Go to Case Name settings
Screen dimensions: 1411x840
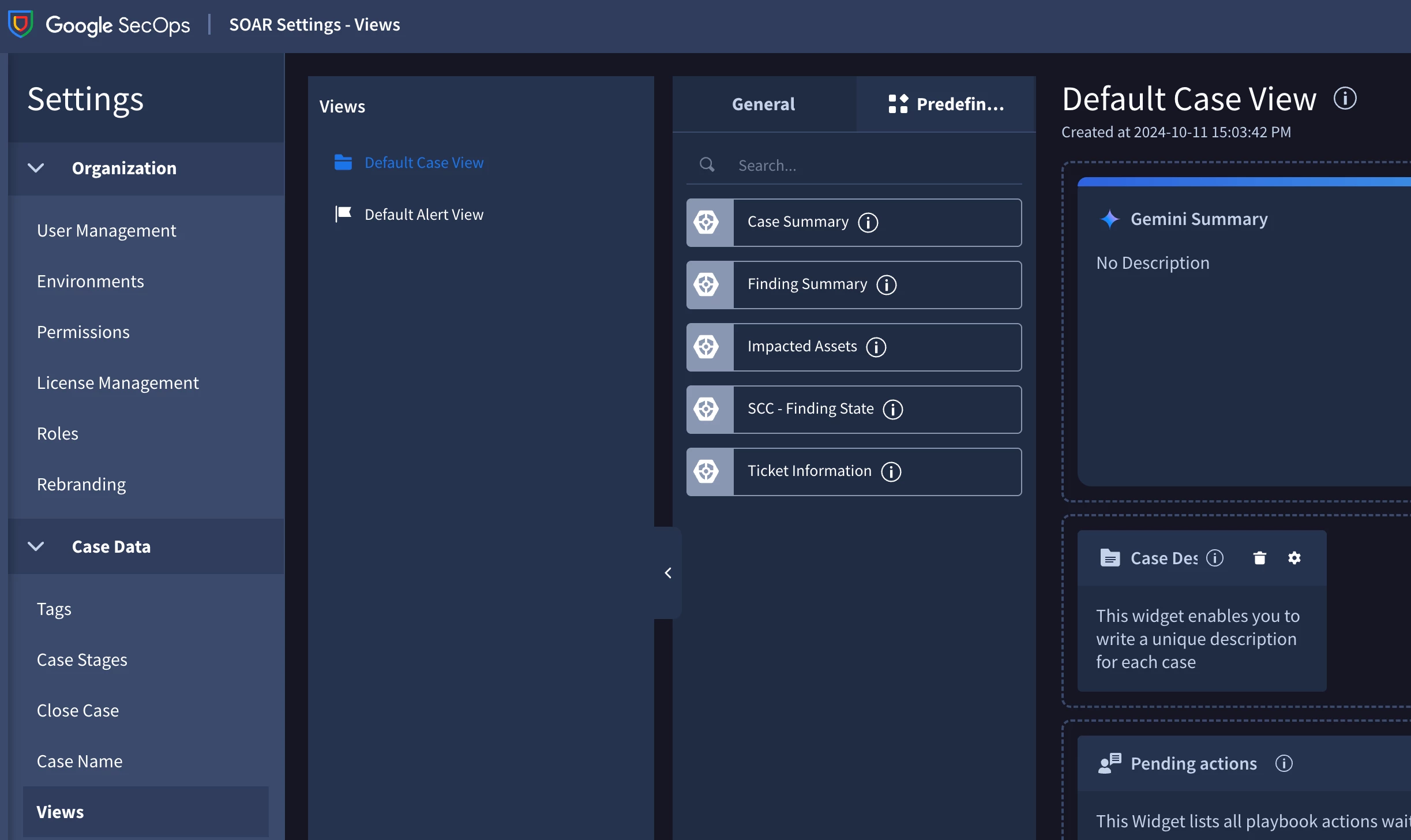80,761
